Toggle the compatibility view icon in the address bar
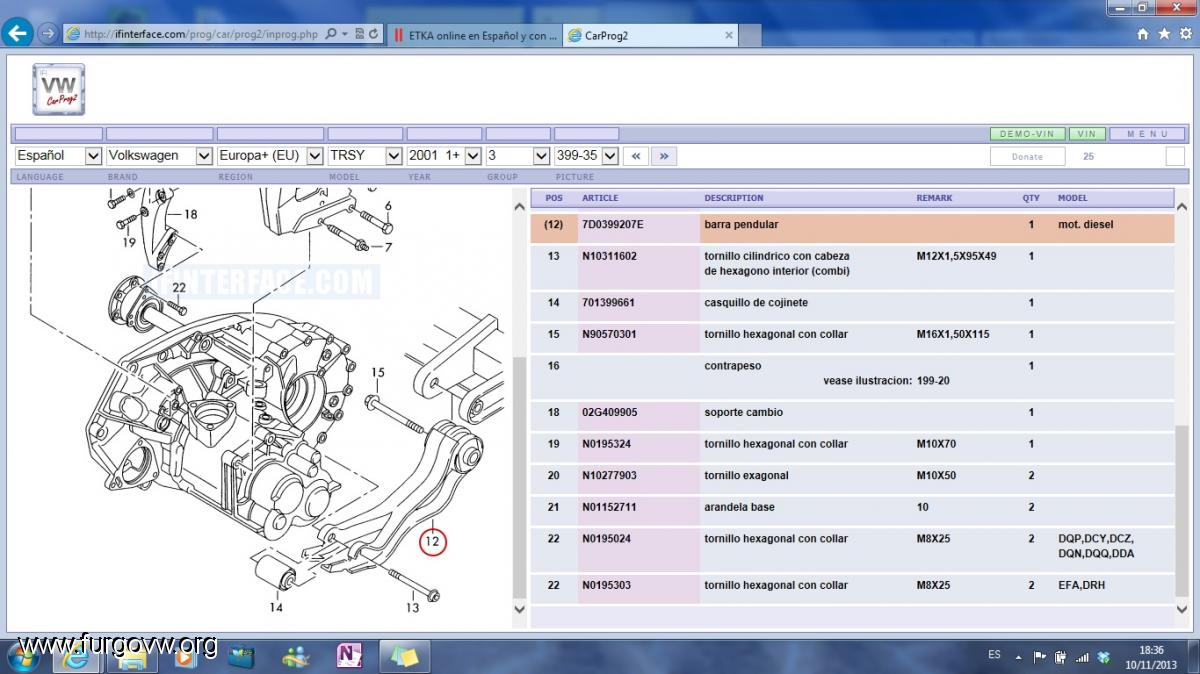This screenshot has height=674, width=1200. pos(360,34)
